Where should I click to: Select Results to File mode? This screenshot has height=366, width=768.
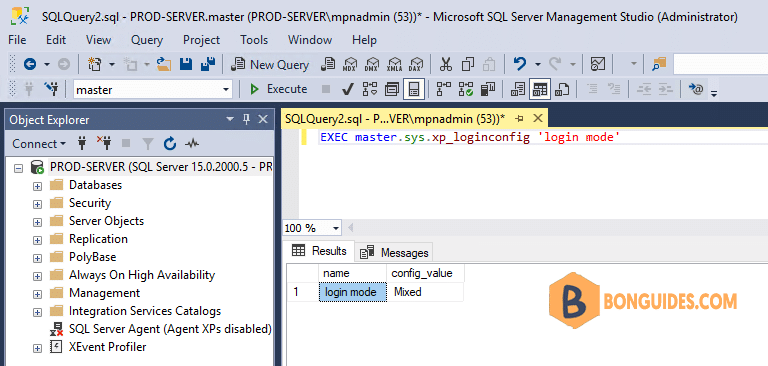[x=562, y=89]
